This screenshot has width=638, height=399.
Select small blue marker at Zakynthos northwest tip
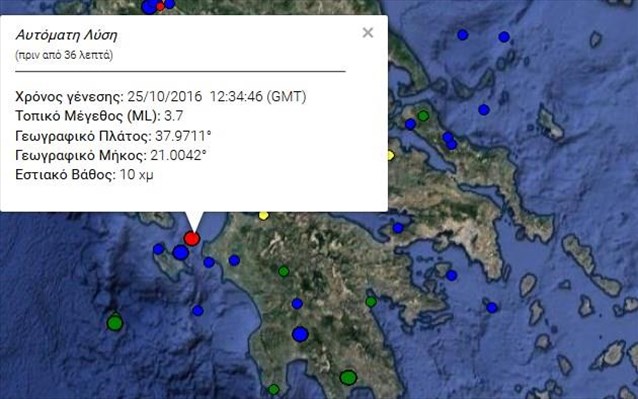coord(158,249)
